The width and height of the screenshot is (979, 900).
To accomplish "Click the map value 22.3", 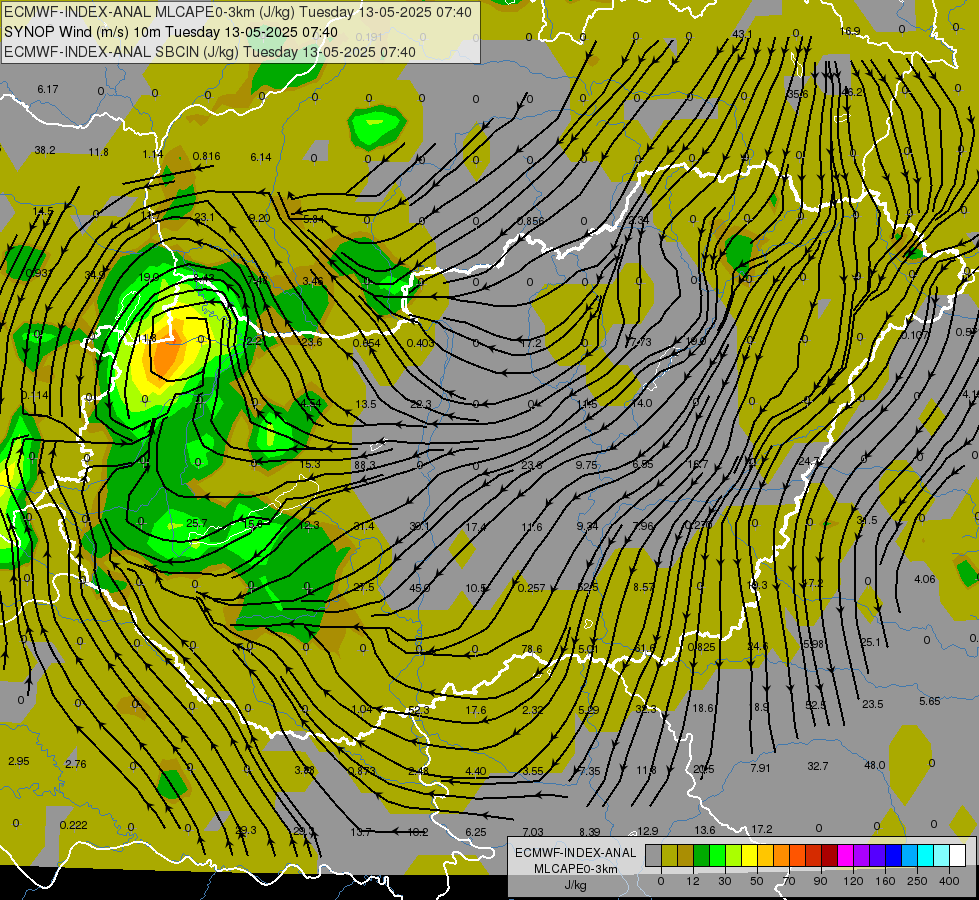I will 421,404.
